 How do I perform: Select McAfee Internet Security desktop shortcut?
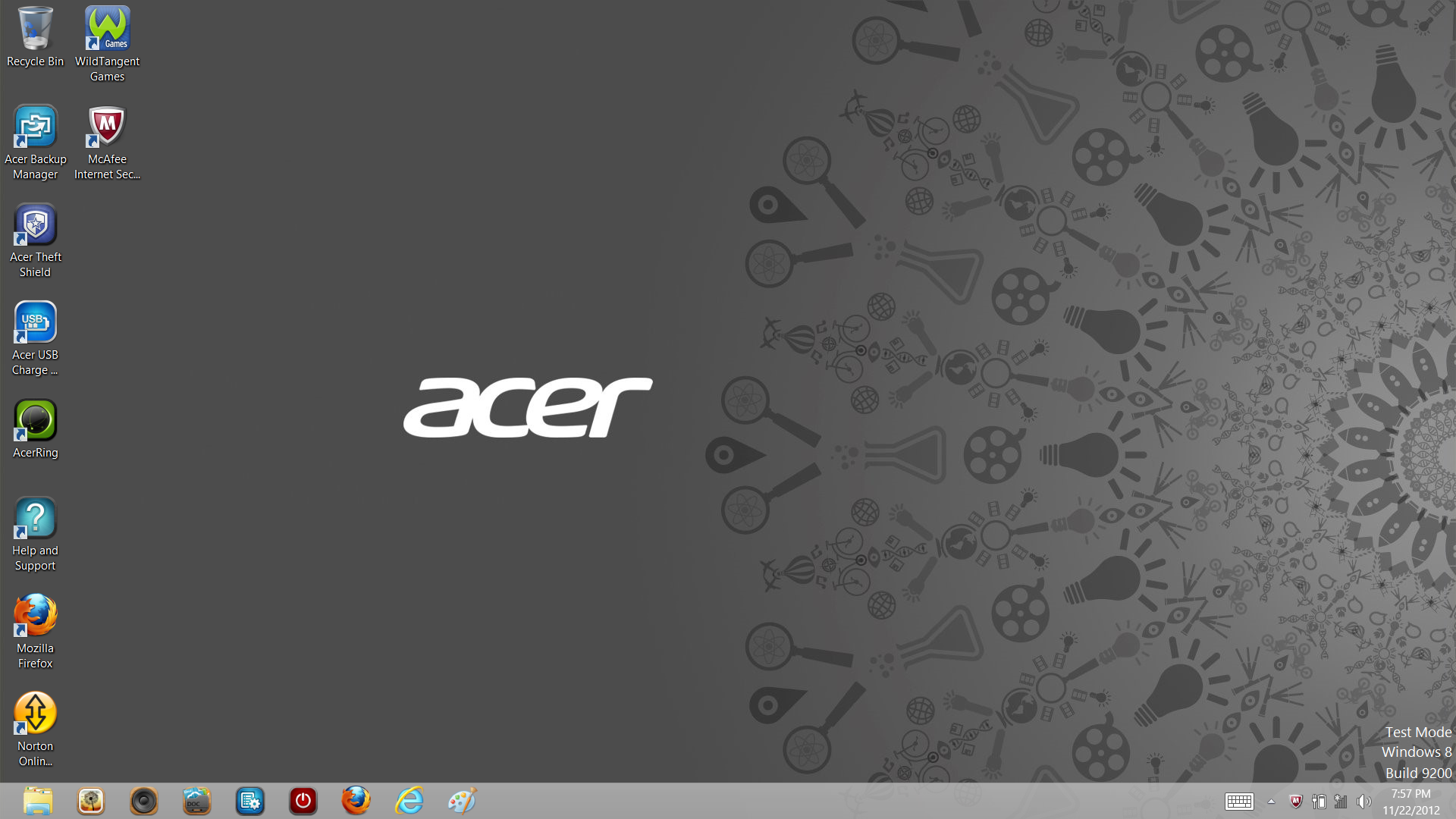[107, 143]
